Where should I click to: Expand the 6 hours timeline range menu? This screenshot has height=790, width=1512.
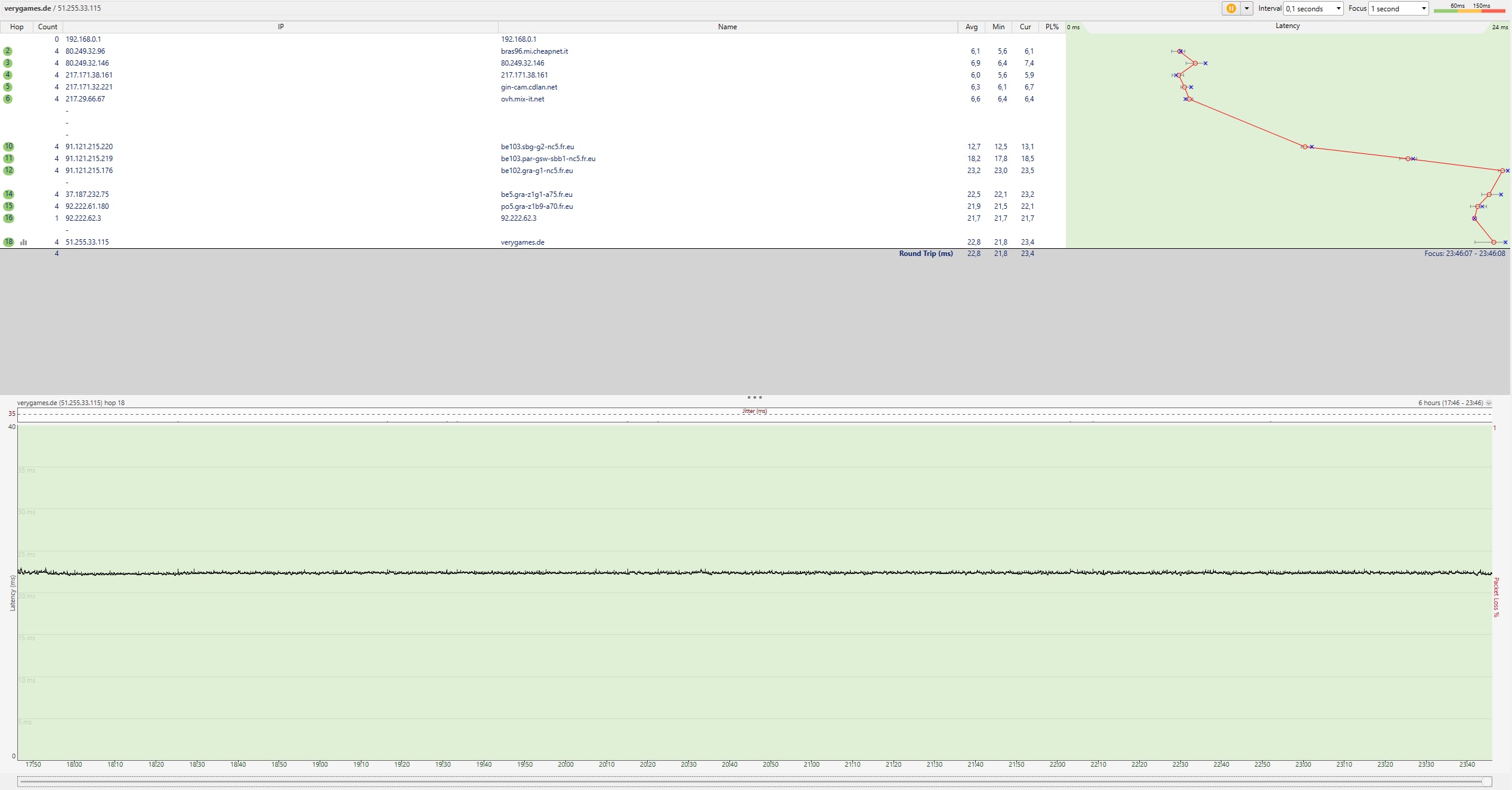[1489, 403]
